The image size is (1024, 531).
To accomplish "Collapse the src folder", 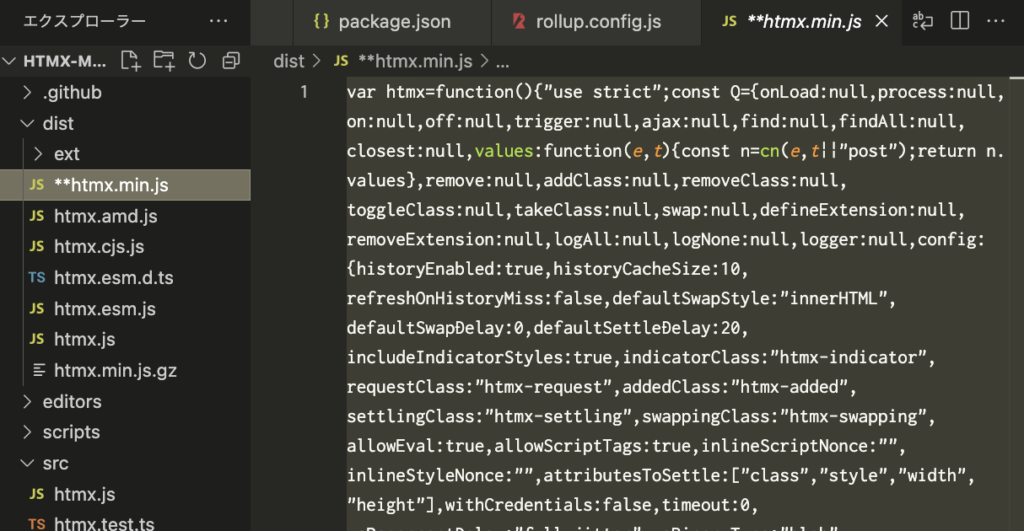I will pyautogui.click(x=54, y=463).
